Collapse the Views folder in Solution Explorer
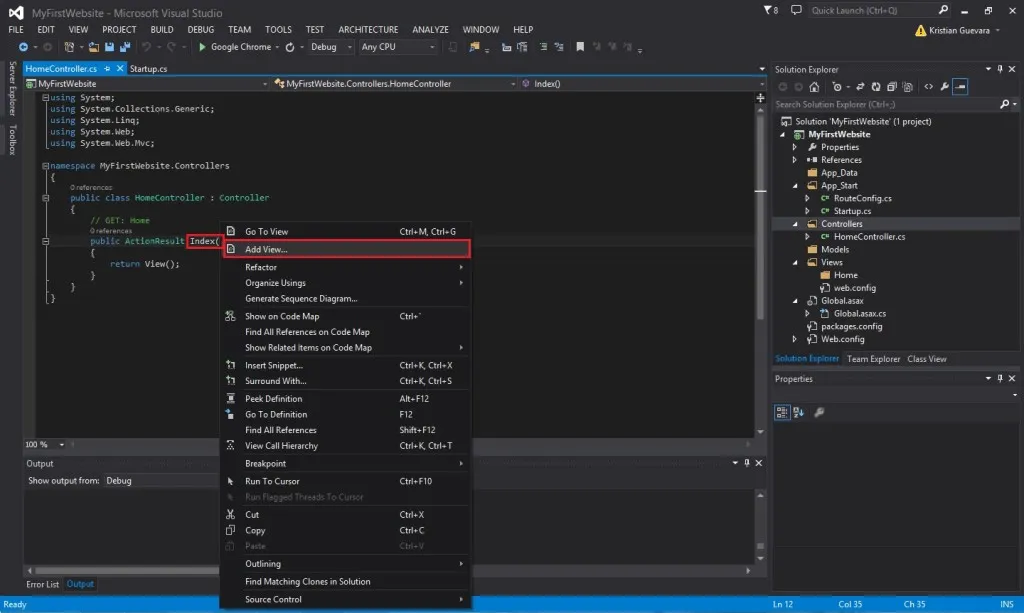 [x=795, y=262]
